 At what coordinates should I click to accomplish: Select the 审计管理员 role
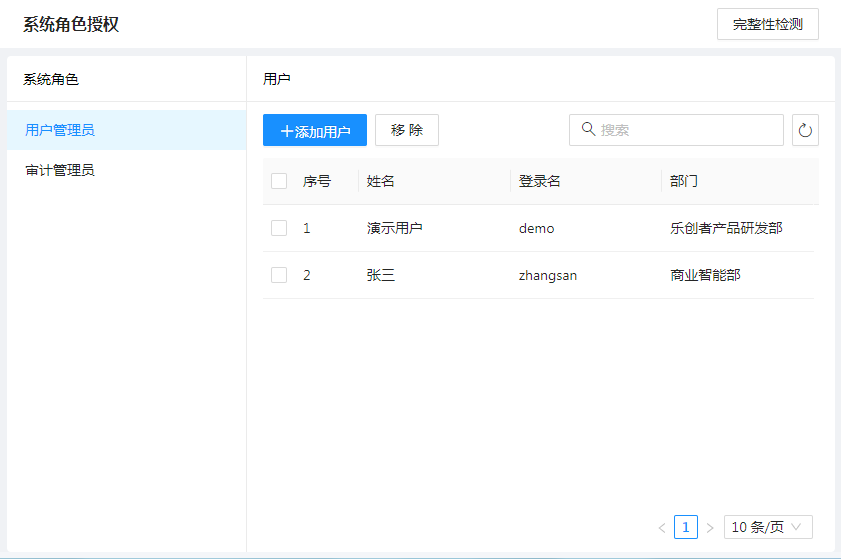(x=60, y=170)
